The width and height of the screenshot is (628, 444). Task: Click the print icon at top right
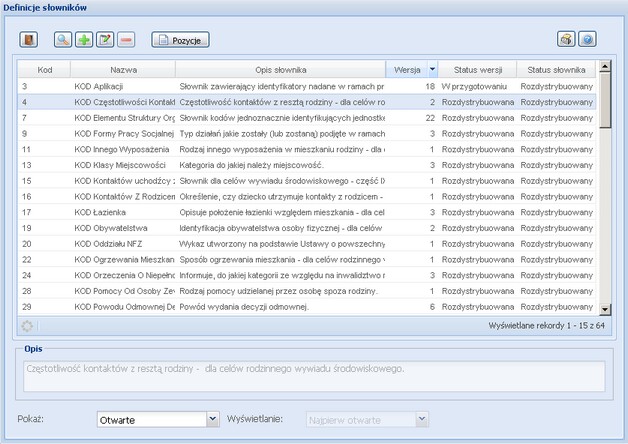pyautogui.click(x=566, y=40)
